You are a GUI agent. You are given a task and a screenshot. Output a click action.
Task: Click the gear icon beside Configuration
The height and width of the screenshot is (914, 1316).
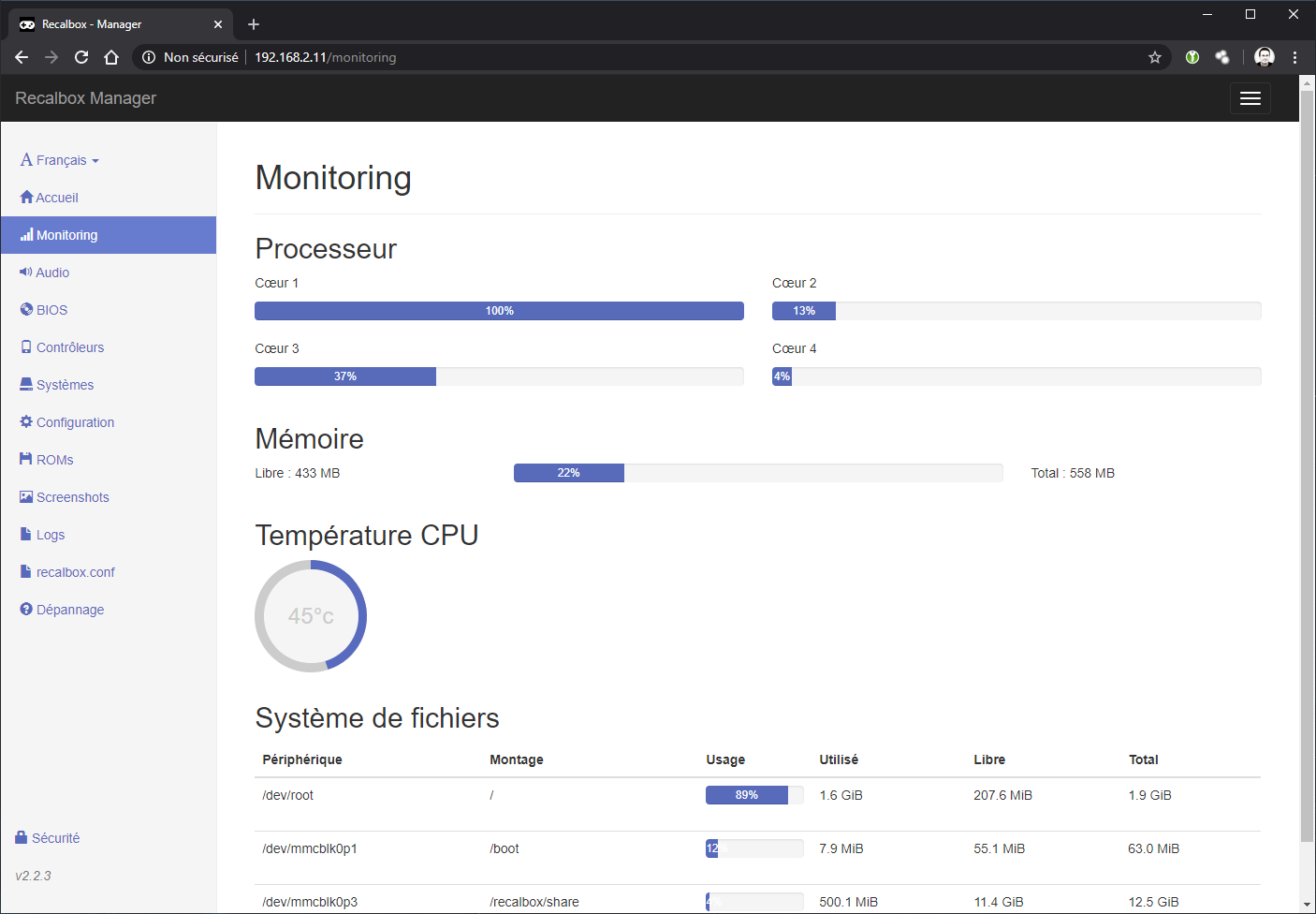[26, 422]
